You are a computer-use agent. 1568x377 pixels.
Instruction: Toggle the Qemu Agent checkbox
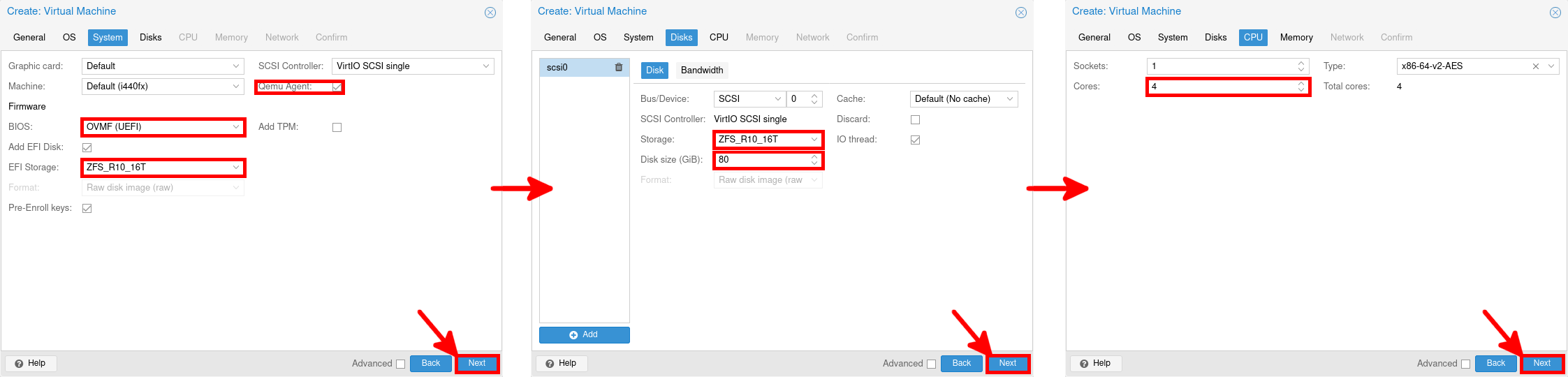pos(337,87)
